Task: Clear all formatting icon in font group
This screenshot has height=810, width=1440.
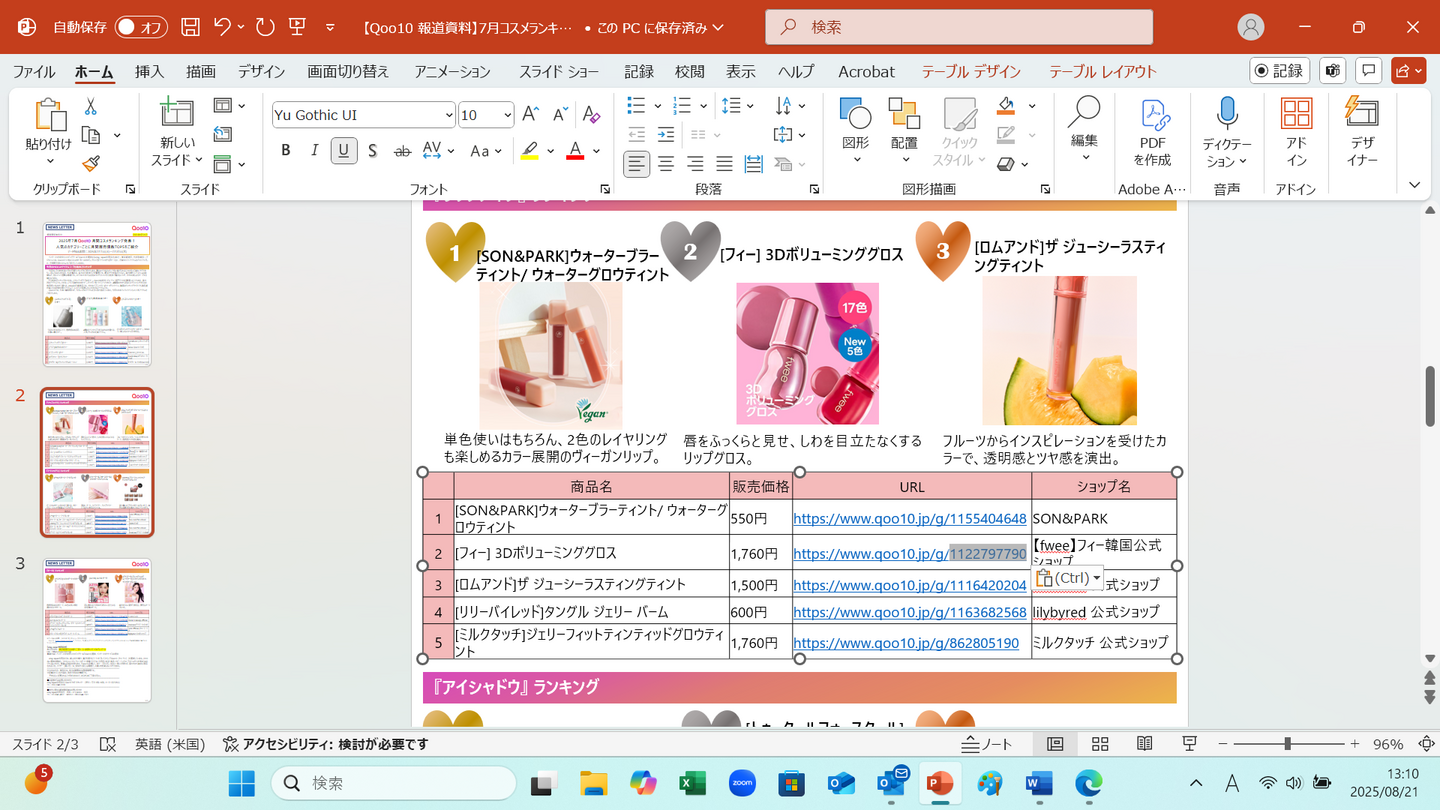Action: [x=591, y=114]
